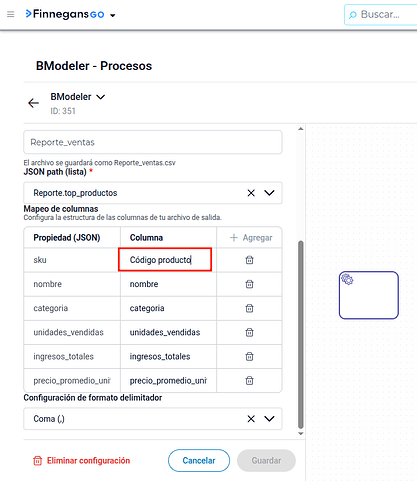
Task: Expand the Coma delimiter dropdown
Action: click(x=269, y=419)
